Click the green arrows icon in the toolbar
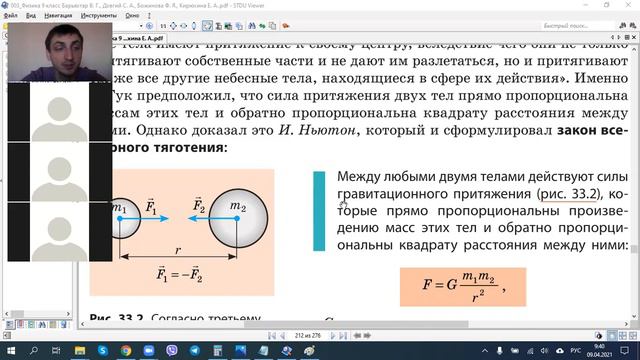The width and height of the screenshot is (640, 360). coord(262,26)
